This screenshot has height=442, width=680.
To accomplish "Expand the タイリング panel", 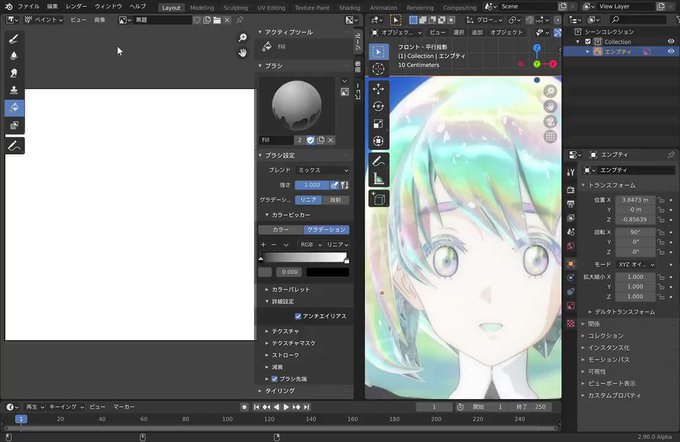I will click(279, 391).
